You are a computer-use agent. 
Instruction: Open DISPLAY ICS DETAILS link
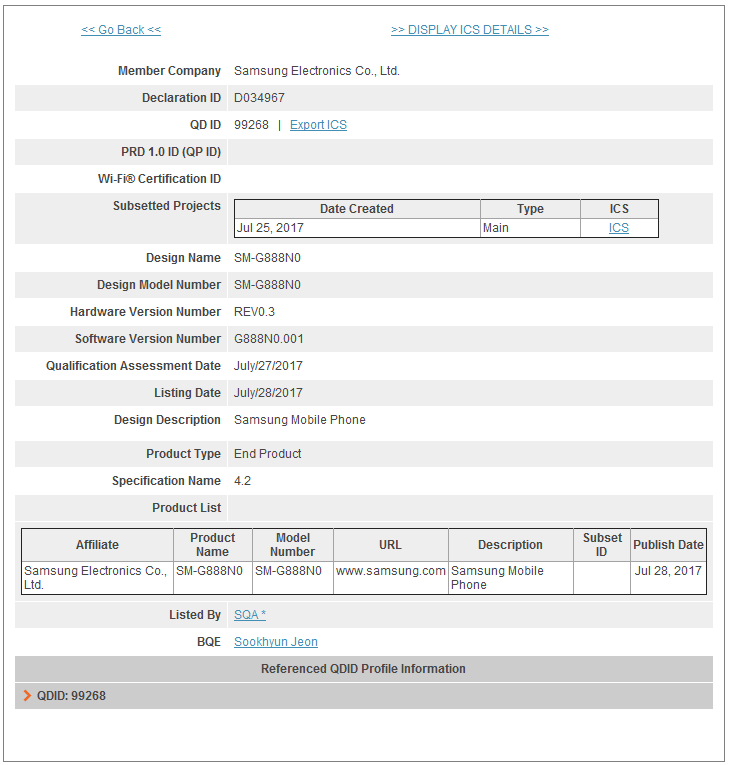tap(469, 30)
